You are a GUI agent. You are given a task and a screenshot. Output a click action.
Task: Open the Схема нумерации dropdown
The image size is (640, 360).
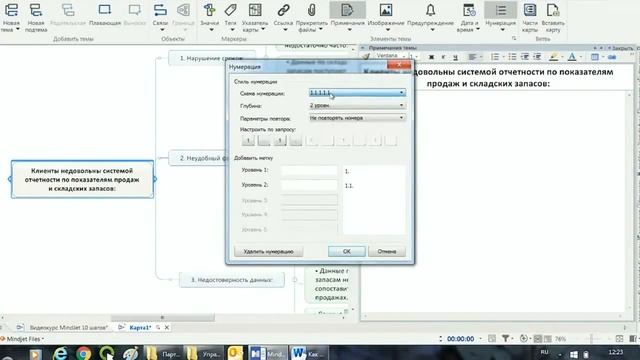(357, 93)
